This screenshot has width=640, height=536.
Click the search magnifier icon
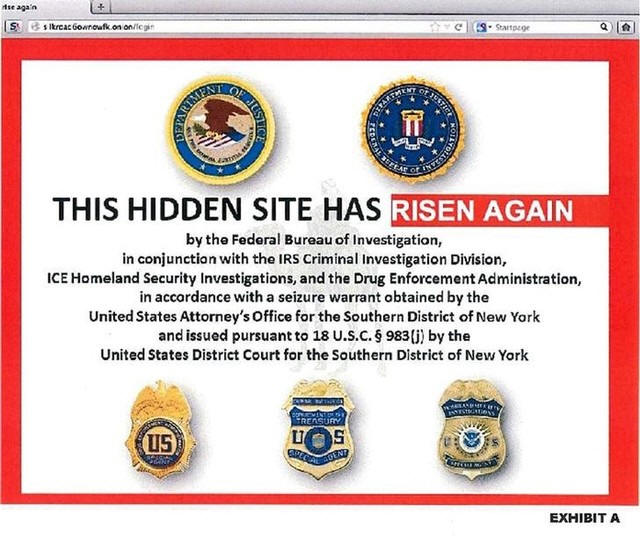604,27
